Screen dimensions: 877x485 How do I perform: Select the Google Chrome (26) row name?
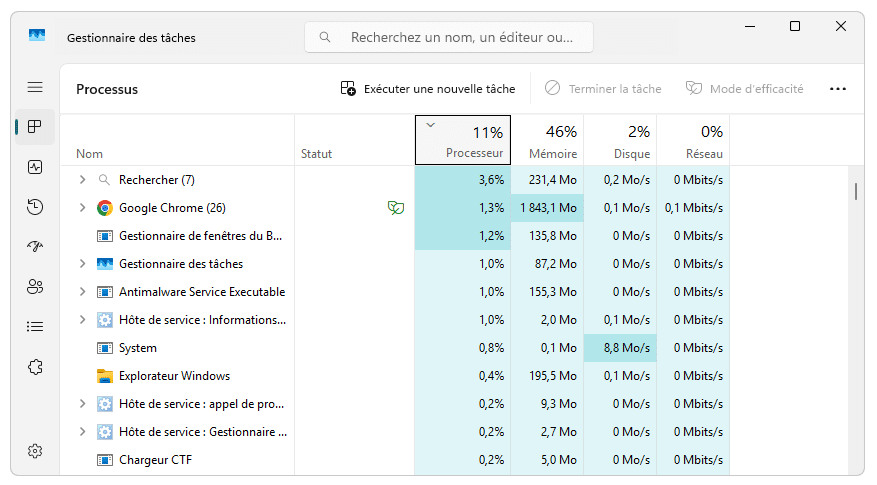(x=172, y=208)
